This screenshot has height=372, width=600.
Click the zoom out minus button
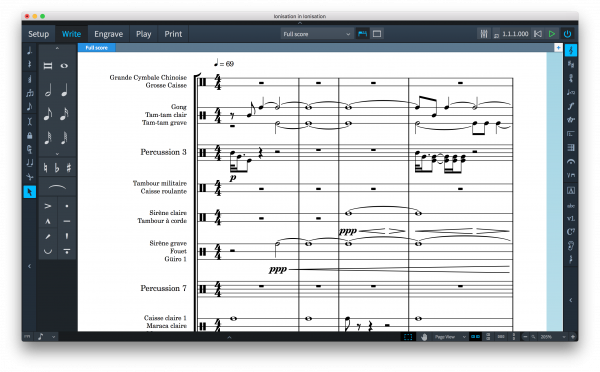click(x=525, y=337)
